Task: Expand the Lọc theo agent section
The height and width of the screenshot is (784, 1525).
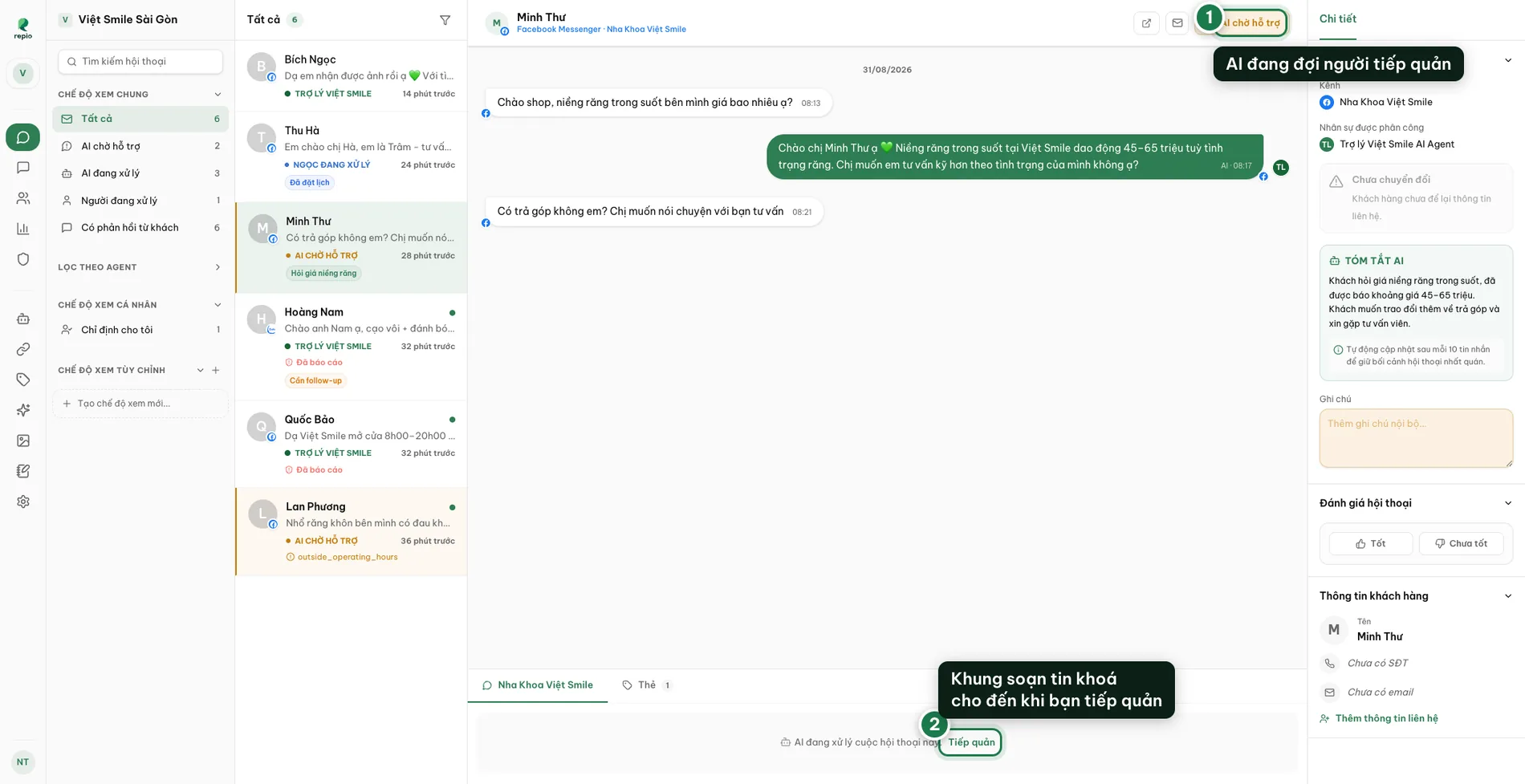Action: [x=218, y=267]
